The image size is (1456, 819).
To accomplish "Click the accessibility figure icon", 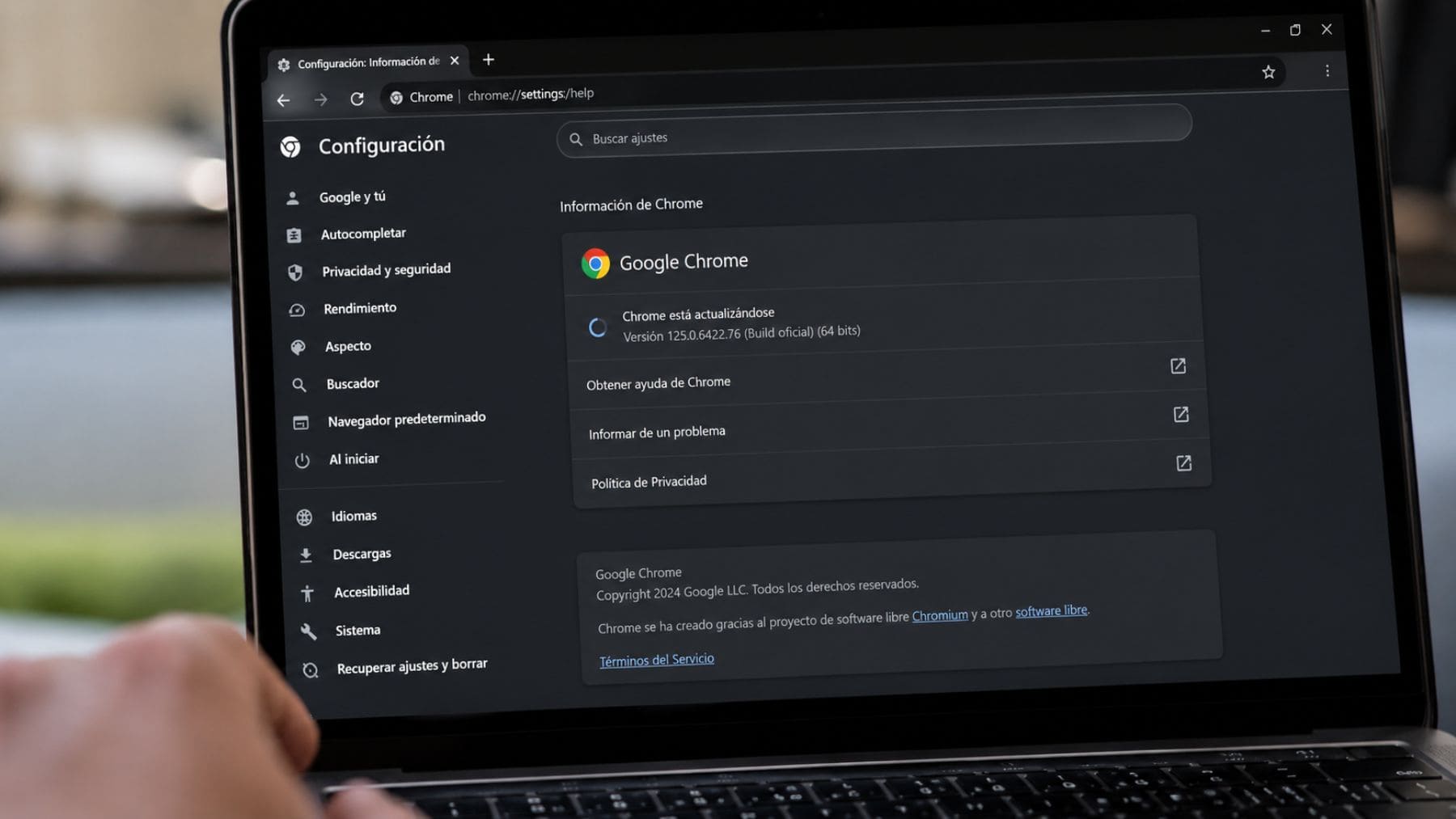I will pyautogui.click(x=307, y=594).
